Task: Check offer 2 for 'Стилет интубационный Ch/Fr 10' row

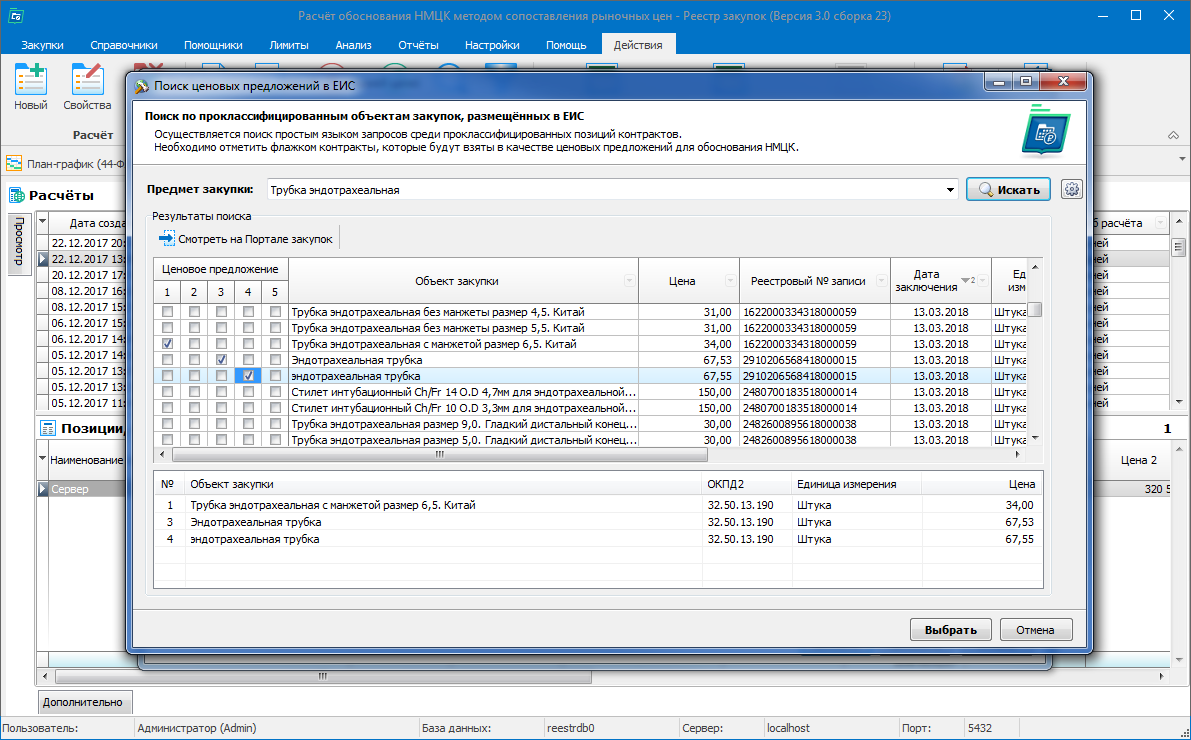Action: pos(194,407)
